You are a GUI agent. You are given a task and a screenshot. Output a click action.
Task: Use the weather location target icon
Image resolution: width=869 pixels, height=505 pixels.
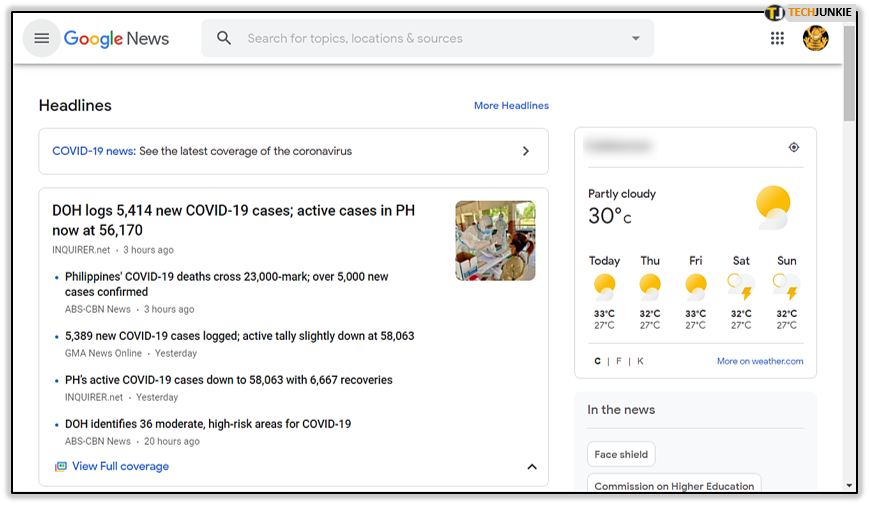click(x=794, y=147)
